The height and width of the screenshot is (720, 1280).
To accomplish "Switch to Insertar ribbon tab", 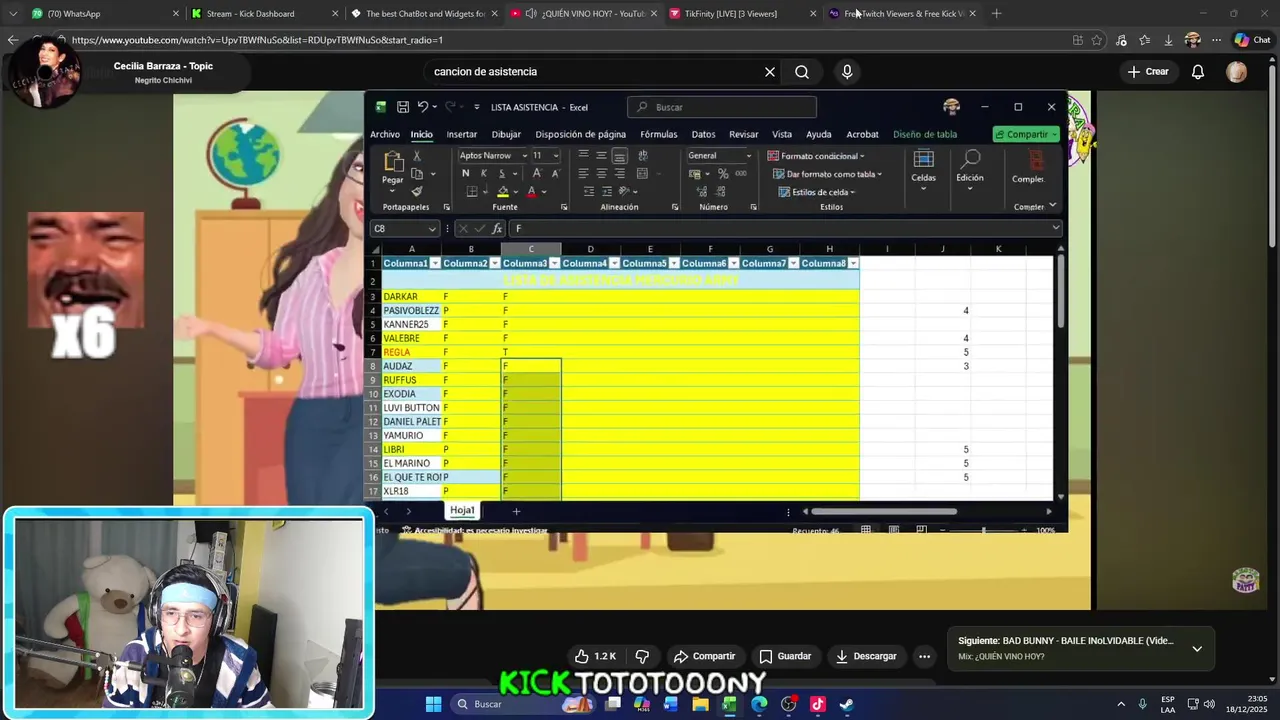I will (x=462, y=134).
